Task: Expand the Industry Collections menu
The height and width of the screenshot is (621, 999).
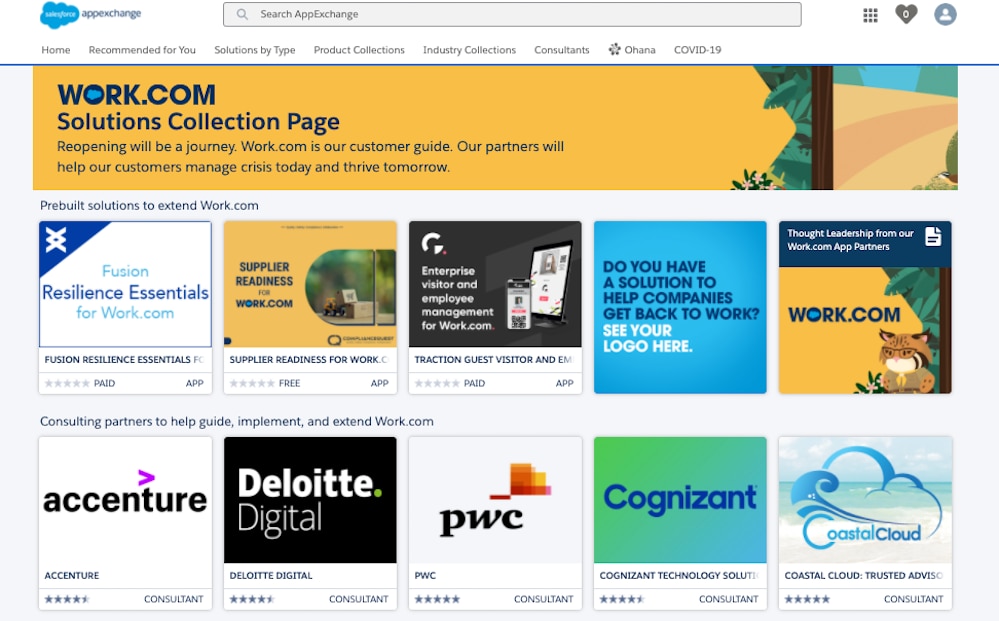Action: (469, 50)
